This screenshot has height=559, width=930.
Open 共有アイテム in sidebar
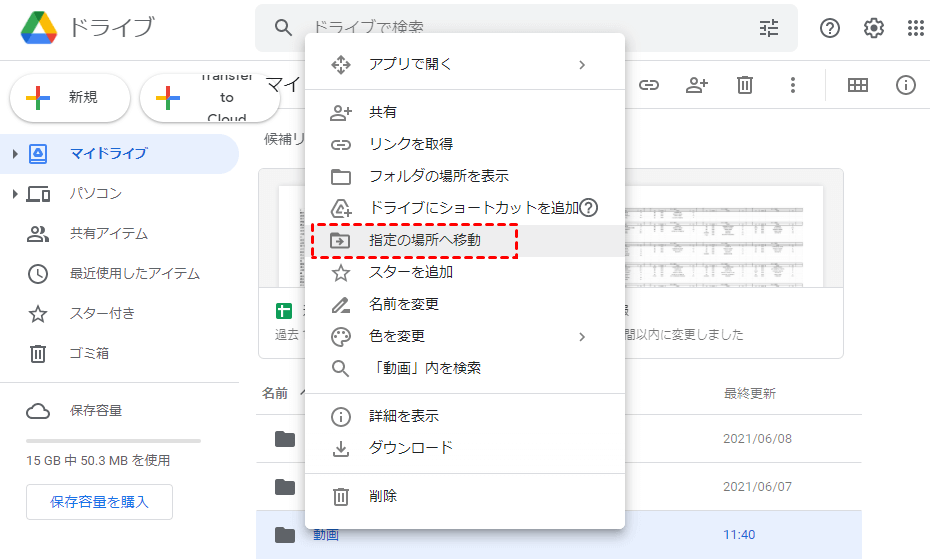click(119, 234)
